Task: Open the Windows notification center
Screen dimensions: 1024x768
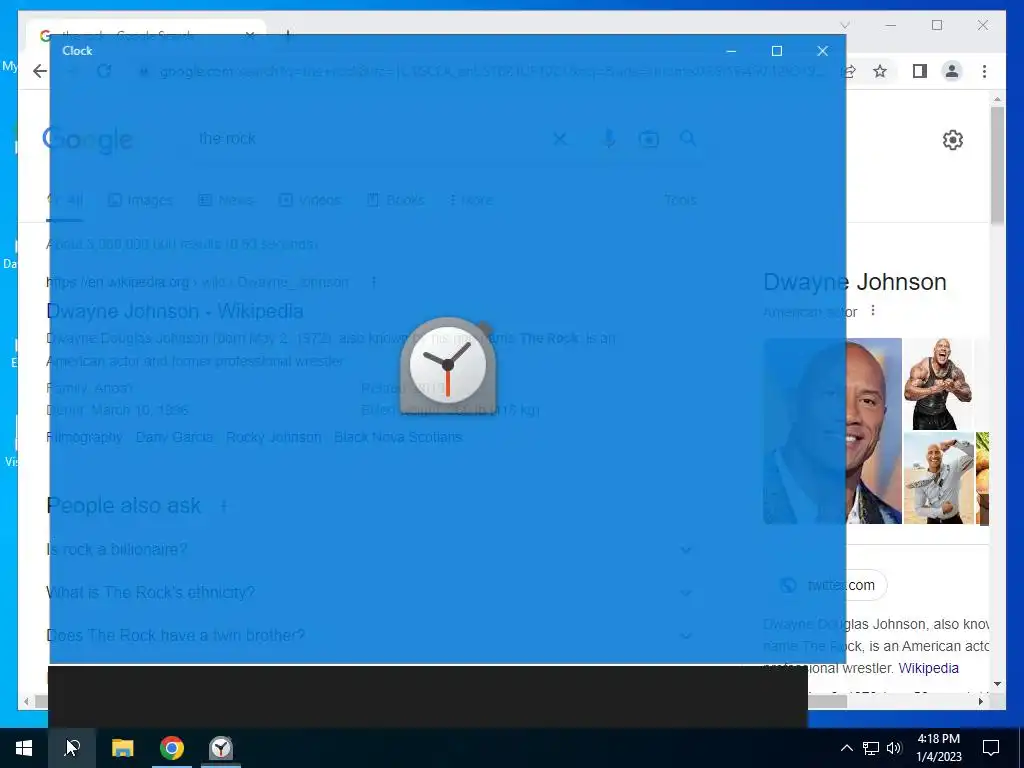Action: point(991,748)
